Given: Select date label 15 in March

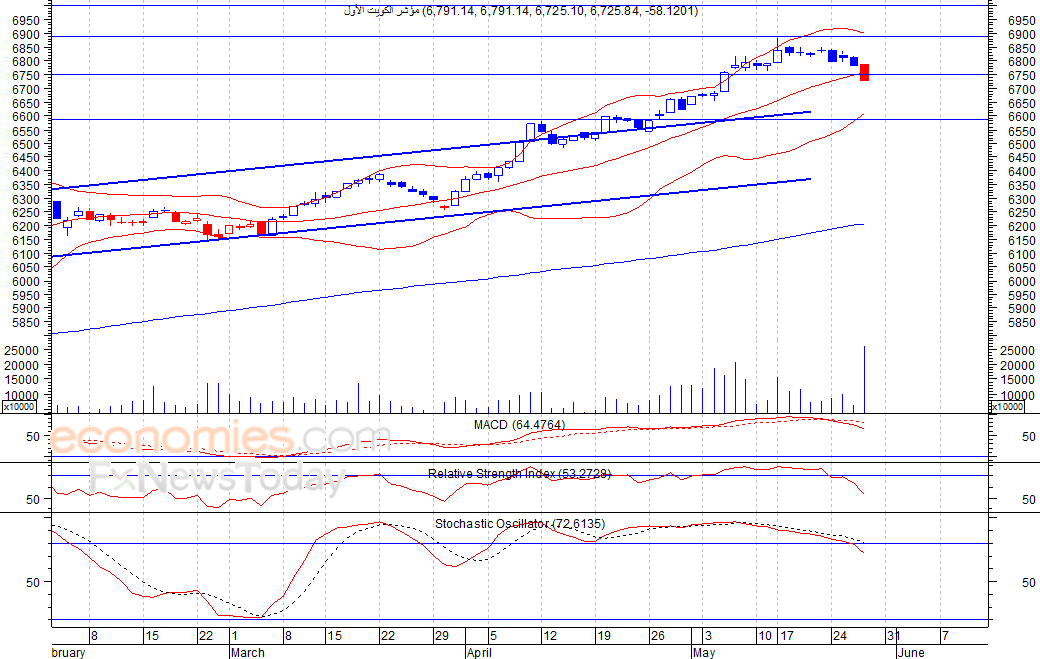Looking at the screenshot, I should [334, 636].
